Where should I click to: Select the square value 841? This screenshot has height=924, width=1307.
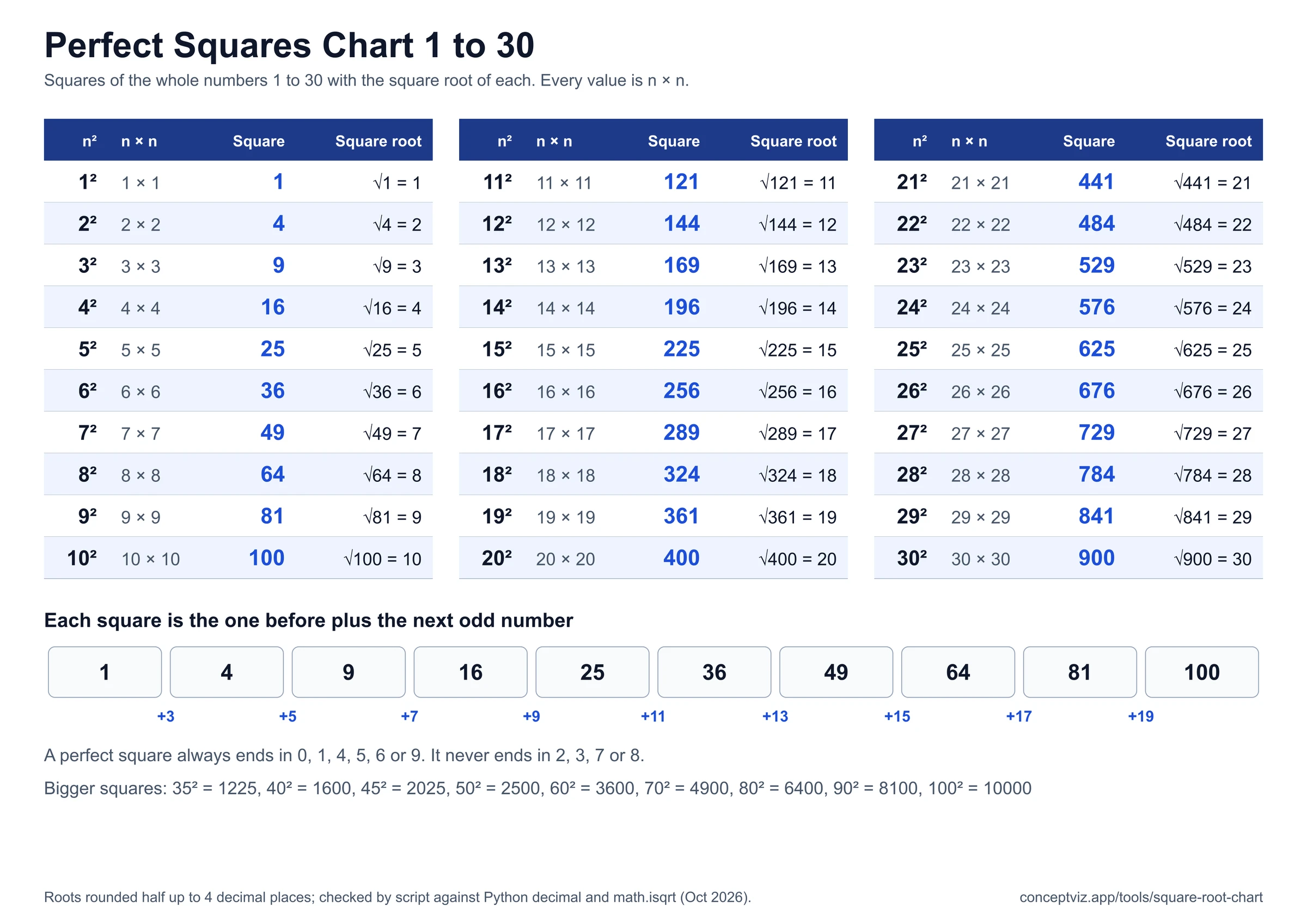tap(1096, 516)
